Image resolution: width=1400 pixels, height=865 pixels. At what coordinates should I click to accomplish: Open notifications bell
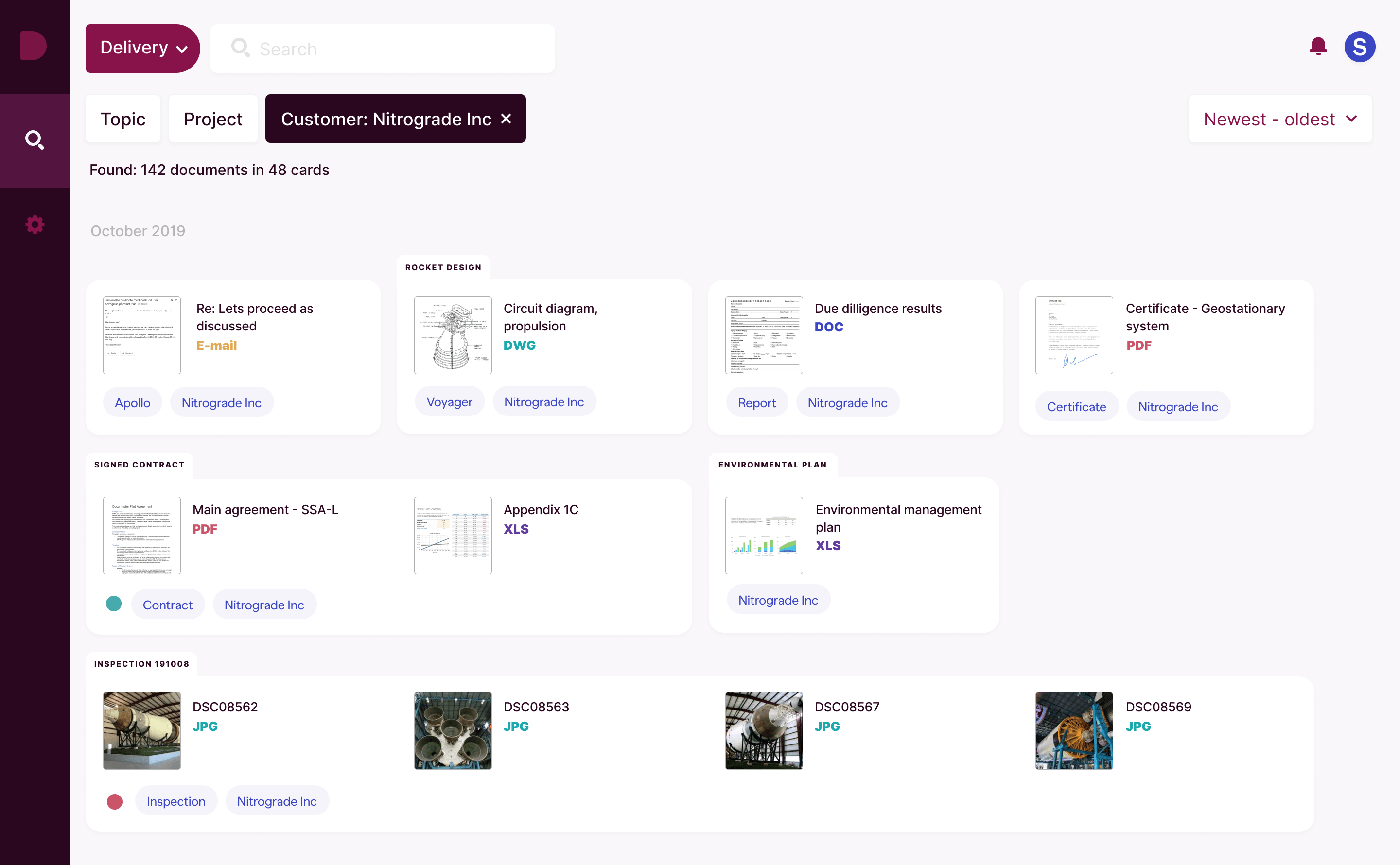click(x=1318, y=46)
